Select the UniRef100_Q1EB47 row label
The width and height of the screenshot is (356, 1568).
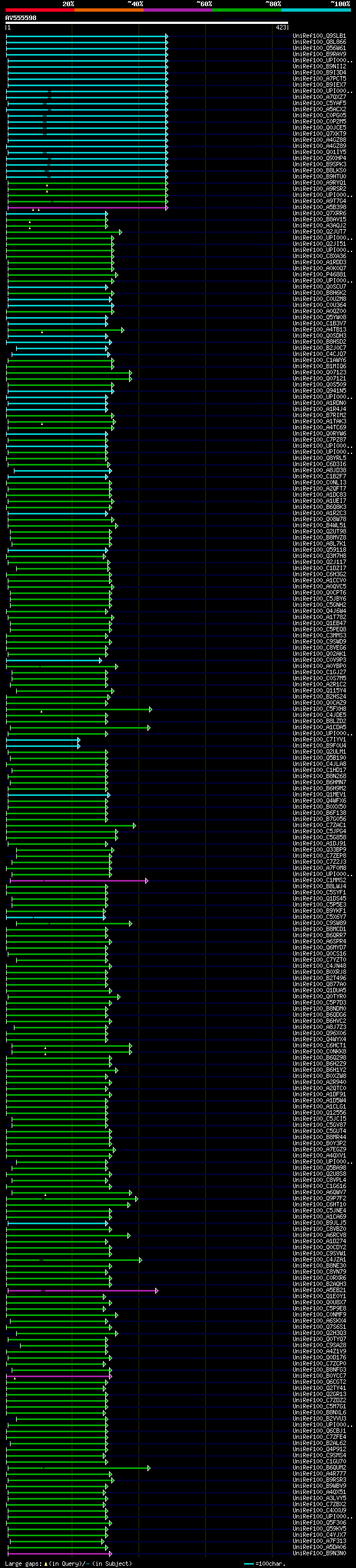pos(319,623)
